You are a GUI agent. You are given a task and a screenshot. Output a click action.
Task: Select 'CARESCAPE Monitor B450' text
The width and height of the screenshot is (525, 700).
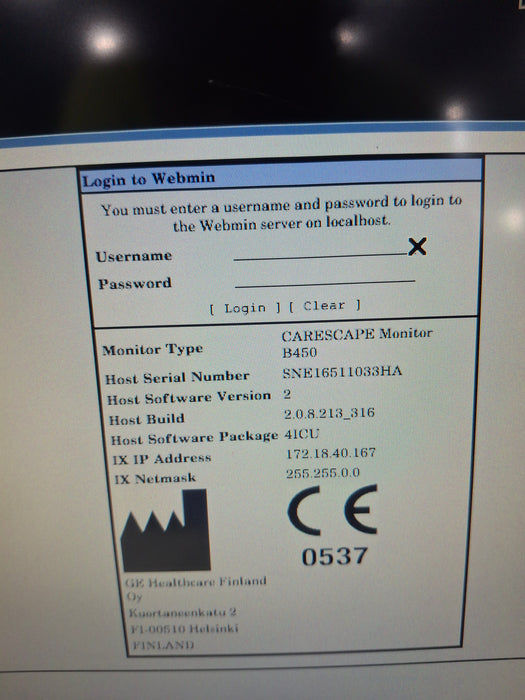[357, 342]
